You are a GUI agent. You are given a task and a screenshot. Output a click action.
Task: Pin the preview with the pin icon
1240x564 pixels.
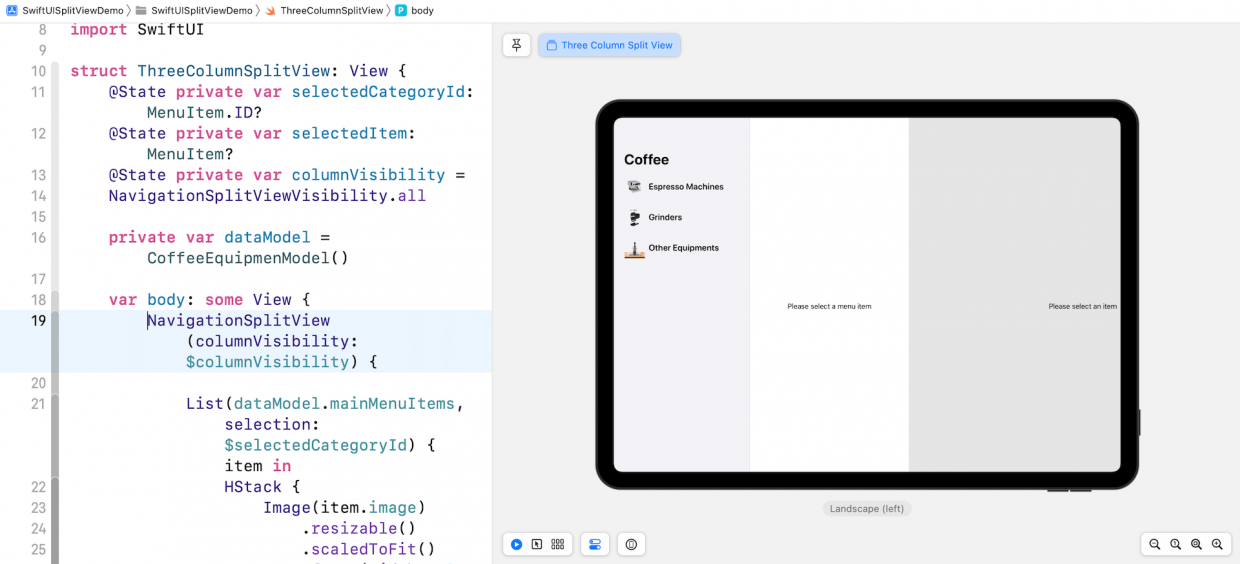click(x=516, y=45)
